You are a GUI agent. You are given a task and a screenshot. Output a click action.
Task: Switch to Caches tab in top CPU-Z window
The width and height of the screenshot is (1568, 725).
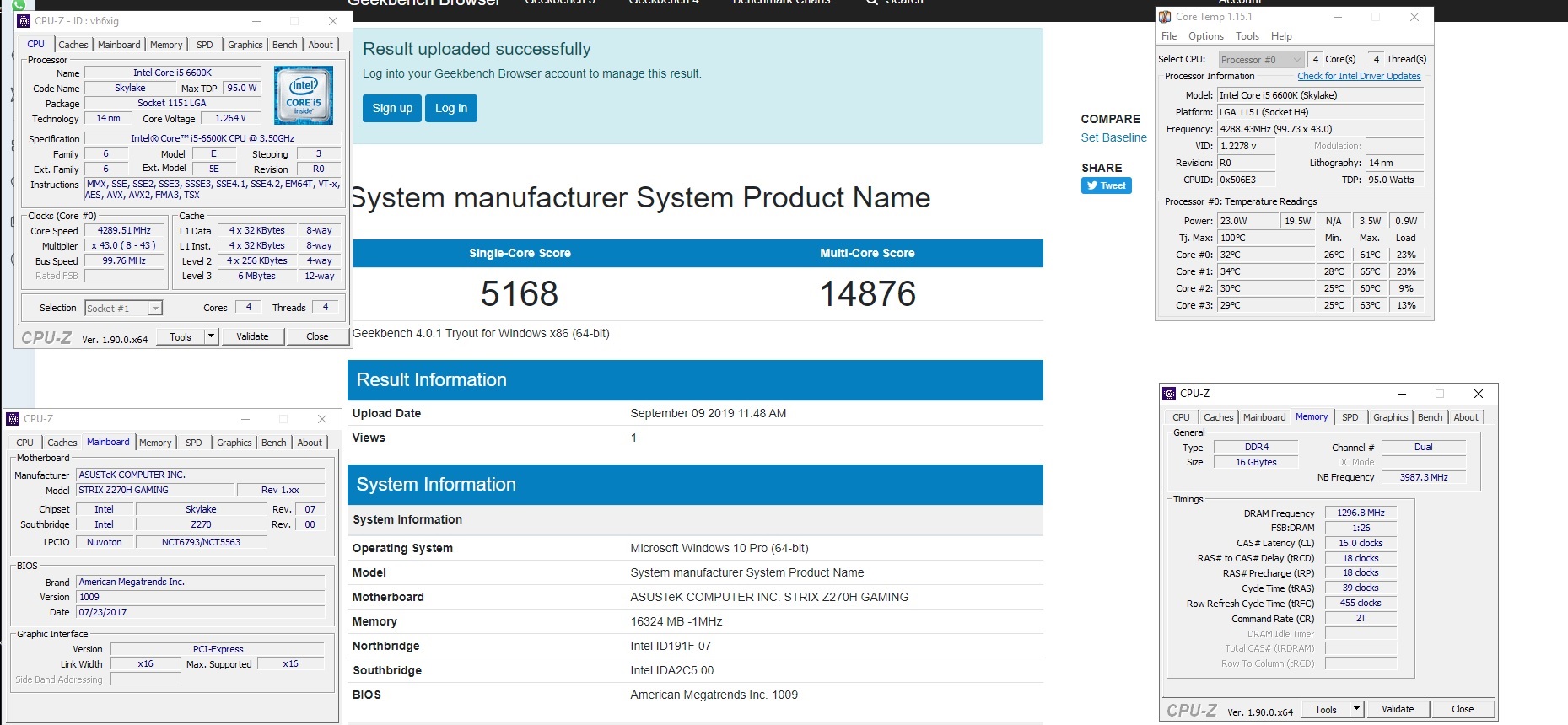click(73, 45)
